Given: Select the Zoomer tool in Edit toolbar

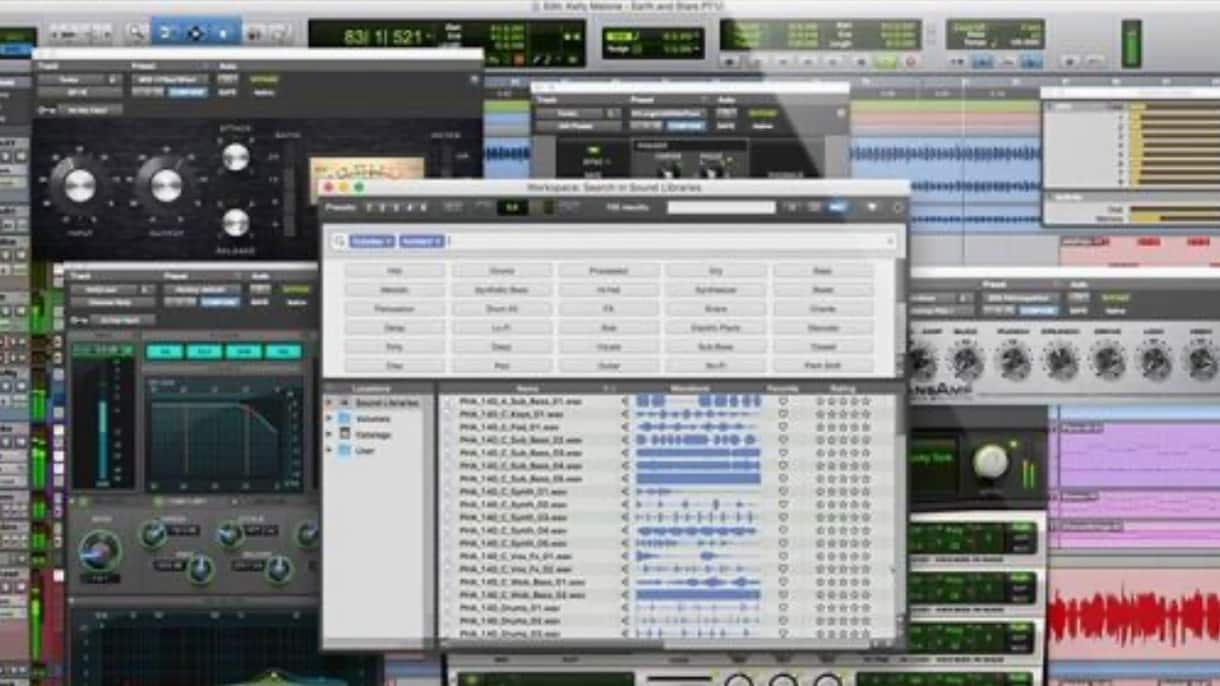Looking at the screenshot, I should click(137, 33).
